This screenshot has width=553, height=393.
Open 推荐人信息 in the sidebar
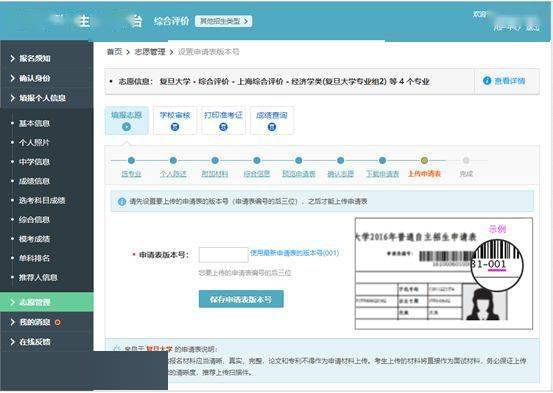(38, 277)
